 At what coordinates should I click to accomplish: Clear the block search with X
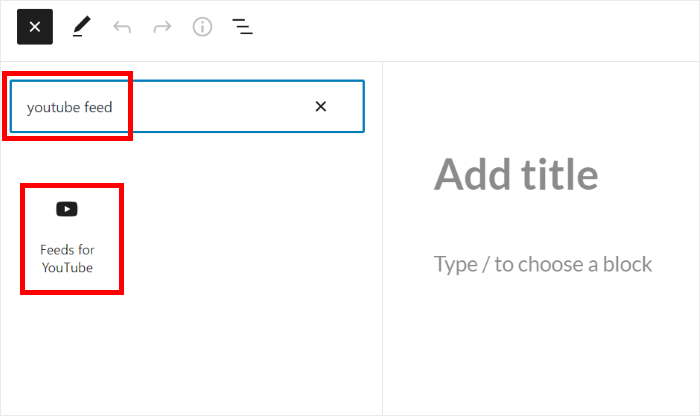[321, 106]
